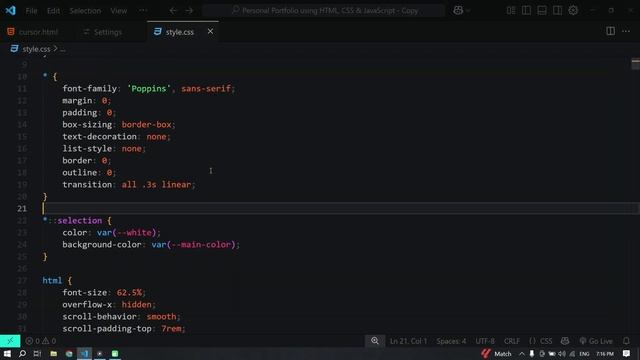
Task: Open the Copilot status icon in status bar
Action: click(x=565, y=341)
